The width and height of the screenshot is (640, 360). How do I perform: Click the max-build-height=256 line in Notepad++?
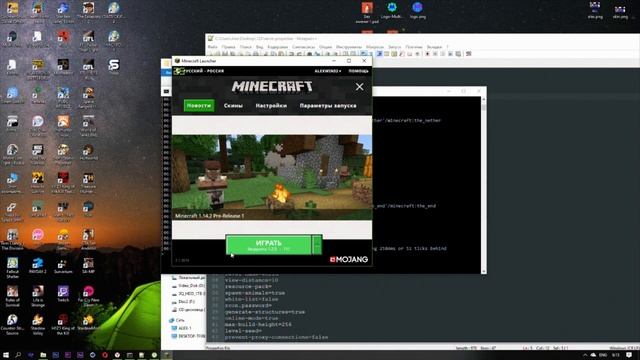258,324
